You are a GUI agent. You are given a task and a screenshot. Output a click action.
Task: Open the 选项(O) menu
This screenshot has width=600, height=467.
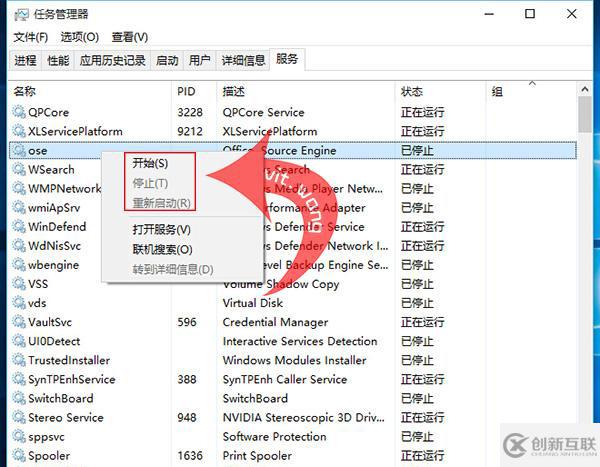pyautogui.click(x=80, y=37)
